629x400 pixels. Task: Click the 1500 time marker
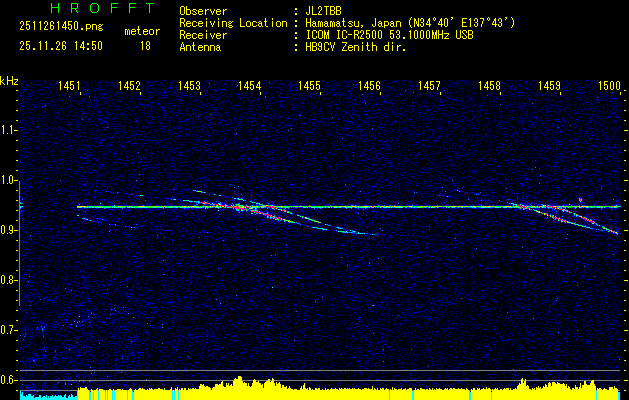608,87
